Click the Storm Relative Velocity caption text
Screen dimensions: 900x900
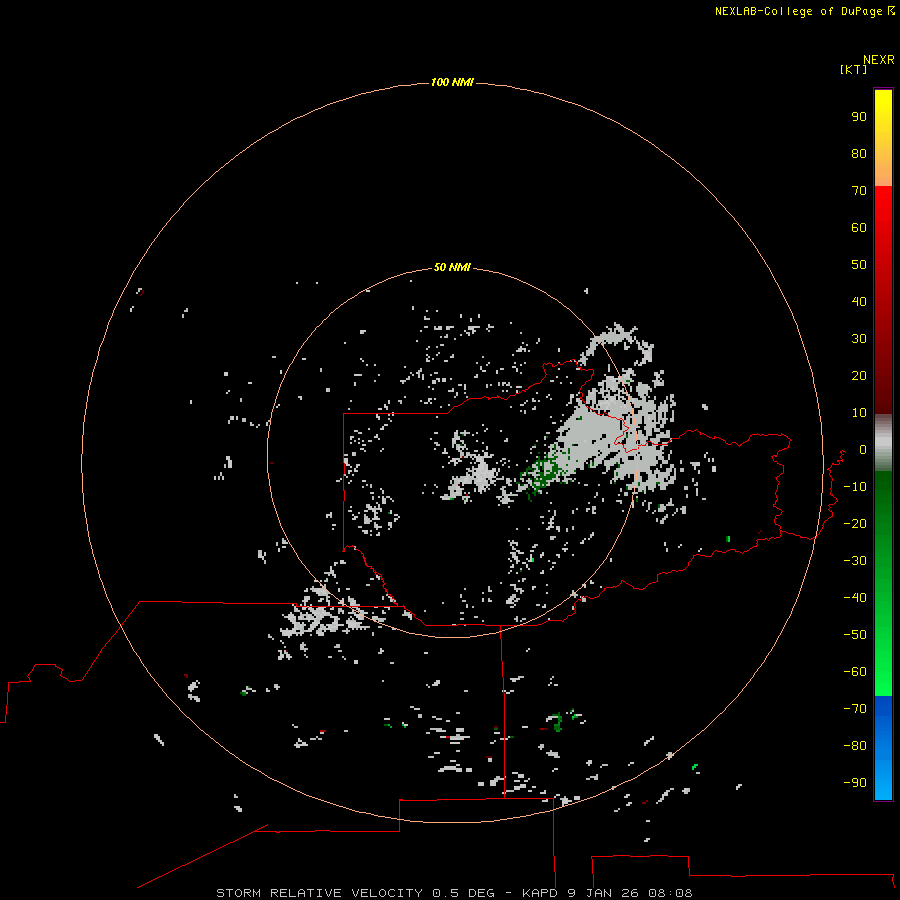(x=454, y=893)
